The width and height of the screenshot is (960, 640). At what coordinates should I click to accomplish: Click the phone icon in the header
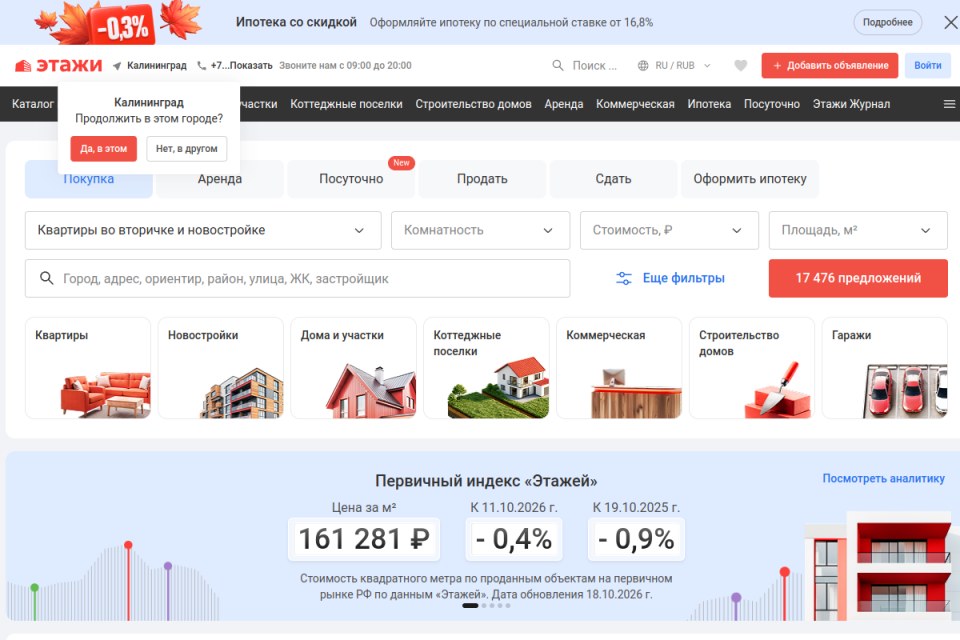click(x=201, y=66)
